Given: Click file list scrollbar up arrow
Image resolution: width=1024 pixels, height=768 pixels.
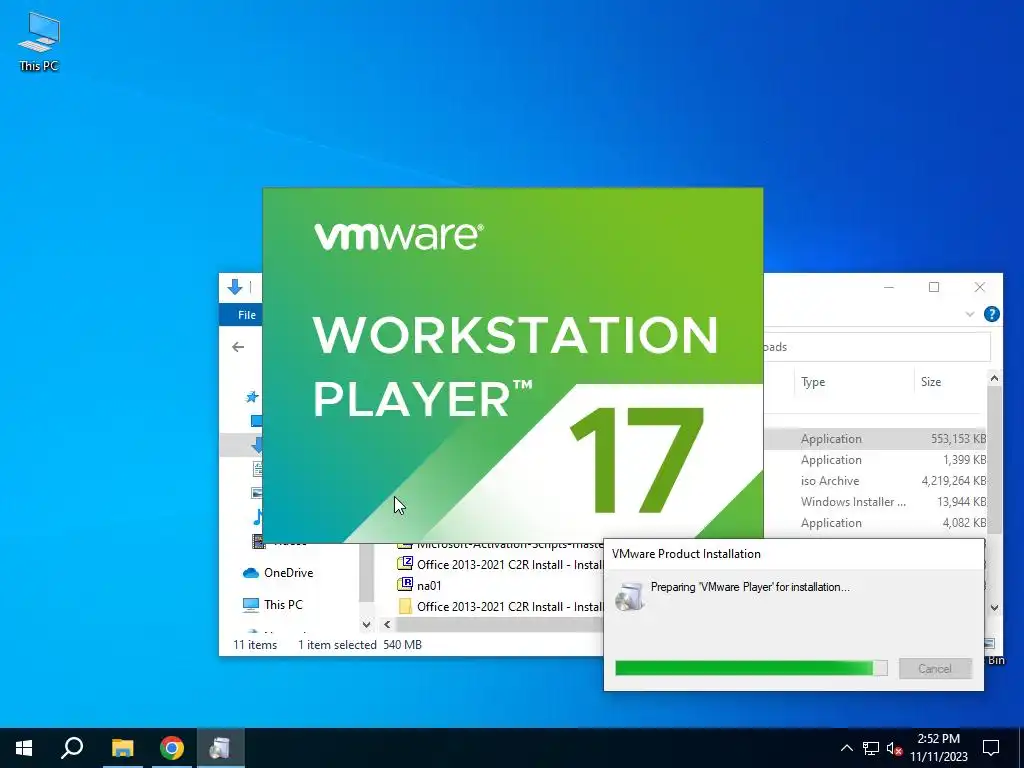Looking at the screenshot, I should (x=994, y=378).
